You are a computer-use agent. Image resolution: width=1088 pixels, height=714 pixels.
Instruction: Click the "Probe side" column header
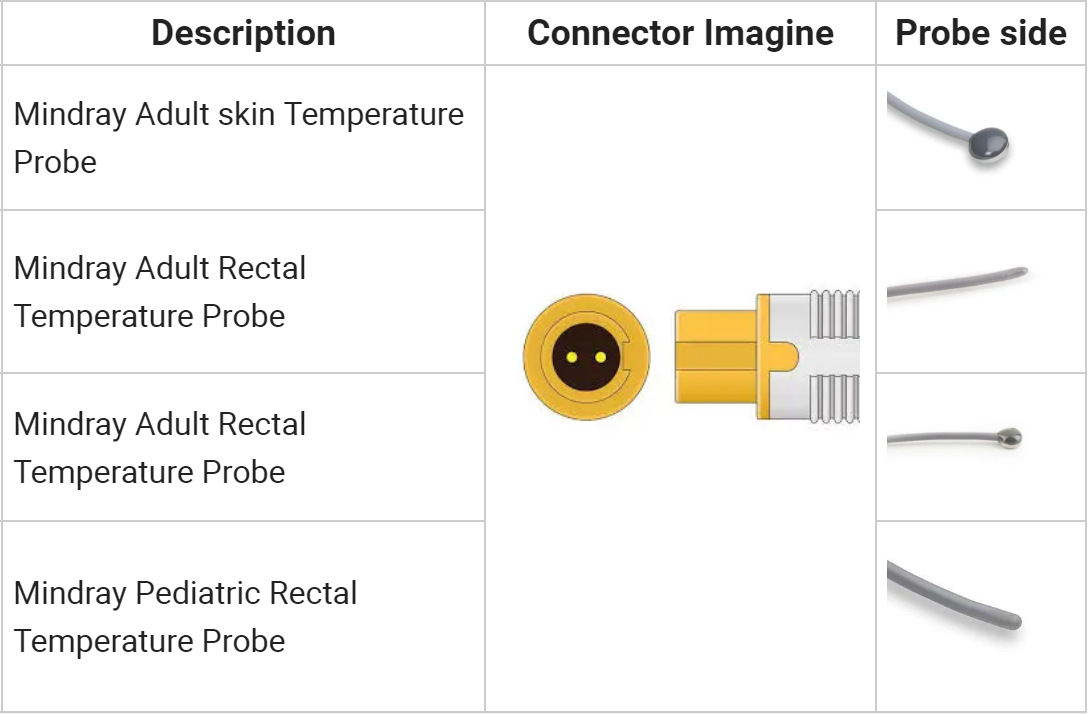(x=980, y=33)
